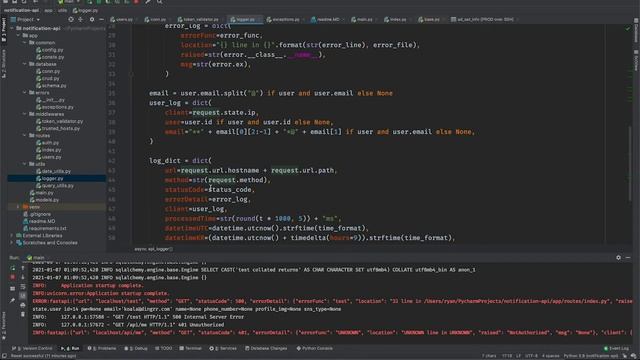
Task: Hide the Run panel with minus icon
Action: pos(628,258)
